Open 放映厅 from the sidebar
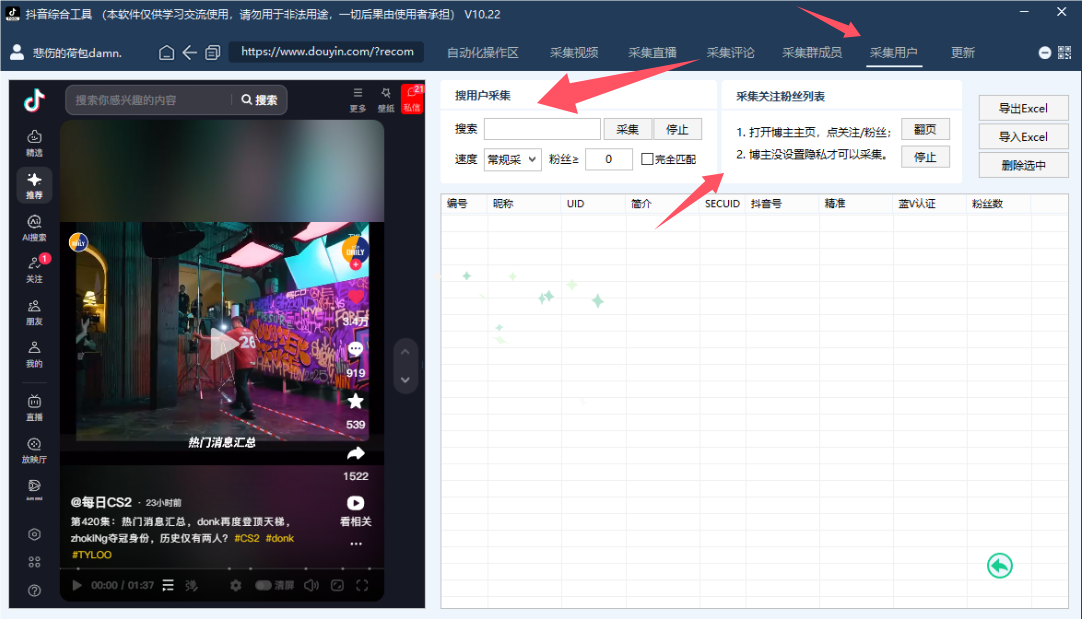1084x619 pixels. [33, 445]
